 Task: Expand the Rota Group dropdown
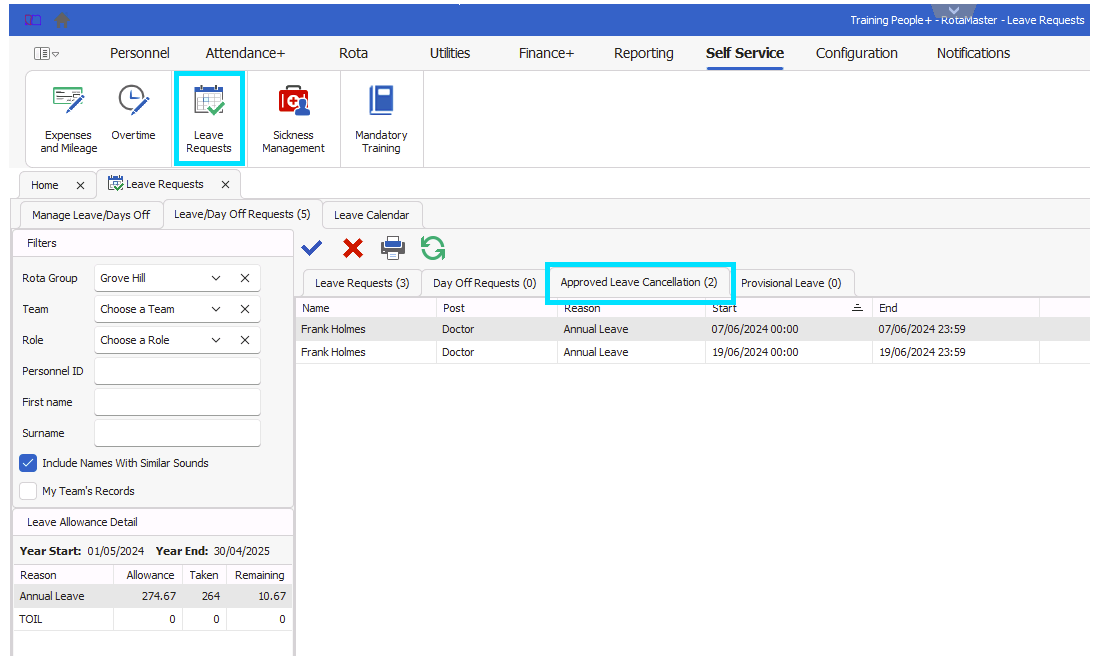click(216, 278)
